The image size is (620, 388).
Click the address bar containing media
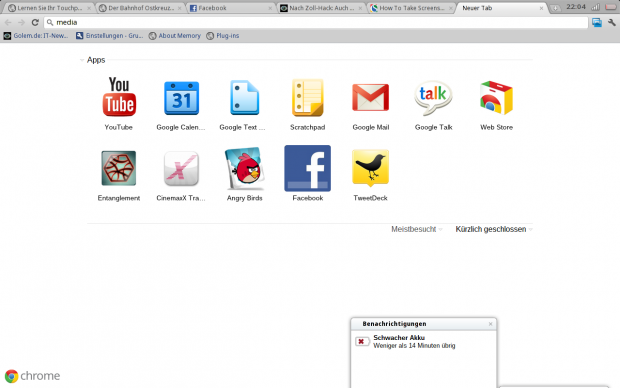(316, 23)
